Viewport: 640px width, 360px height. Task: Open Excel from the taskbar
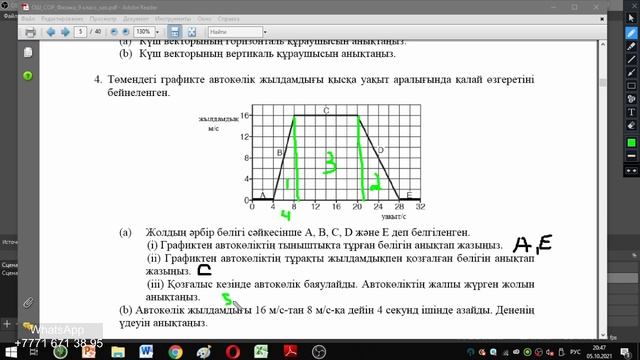[261, 352]
